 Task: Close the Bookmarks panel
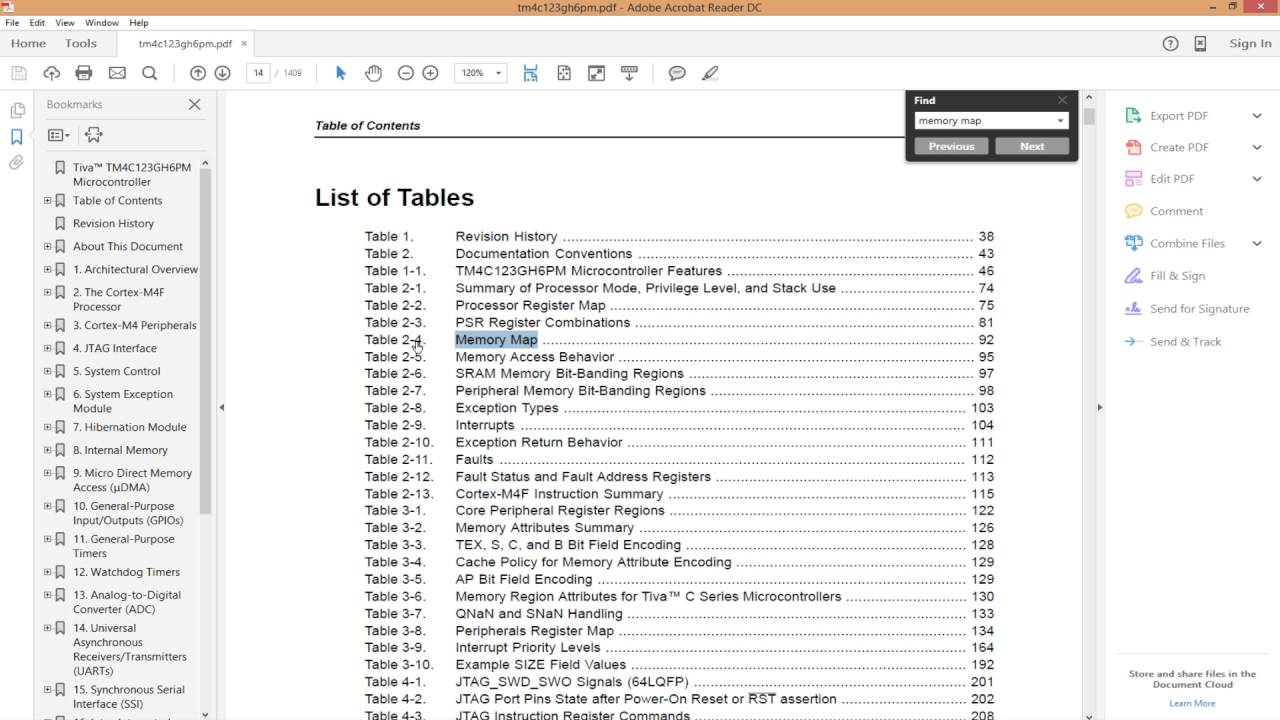[x=194, y=104]
